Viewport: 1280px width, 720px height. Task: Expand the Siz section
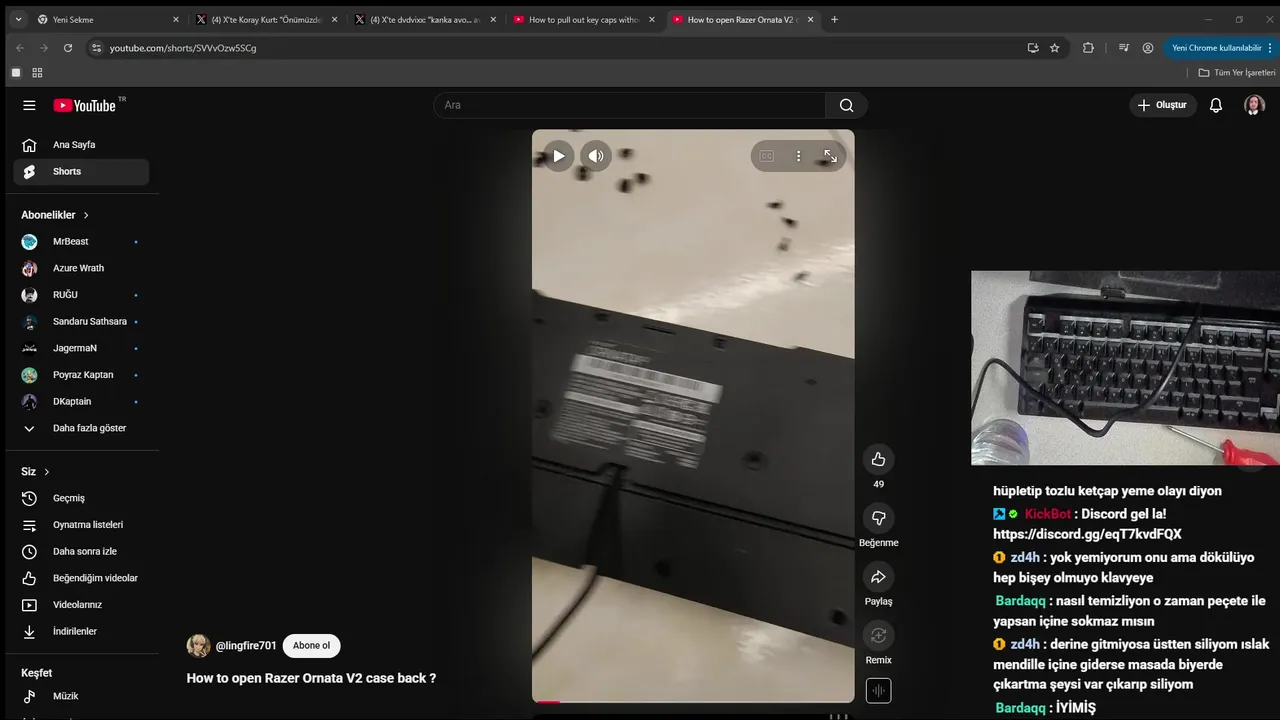click(x=36, y=472)
